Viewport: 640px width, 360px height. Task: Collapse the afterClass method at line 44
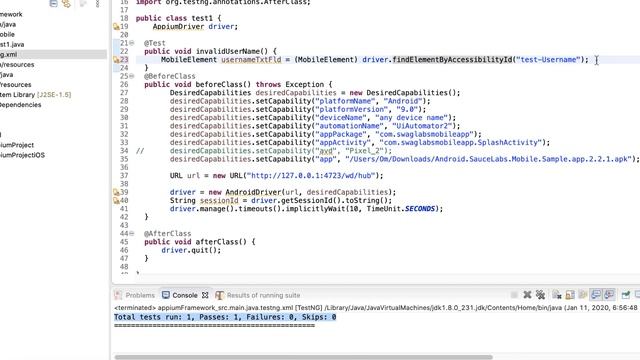click(132, 233)
